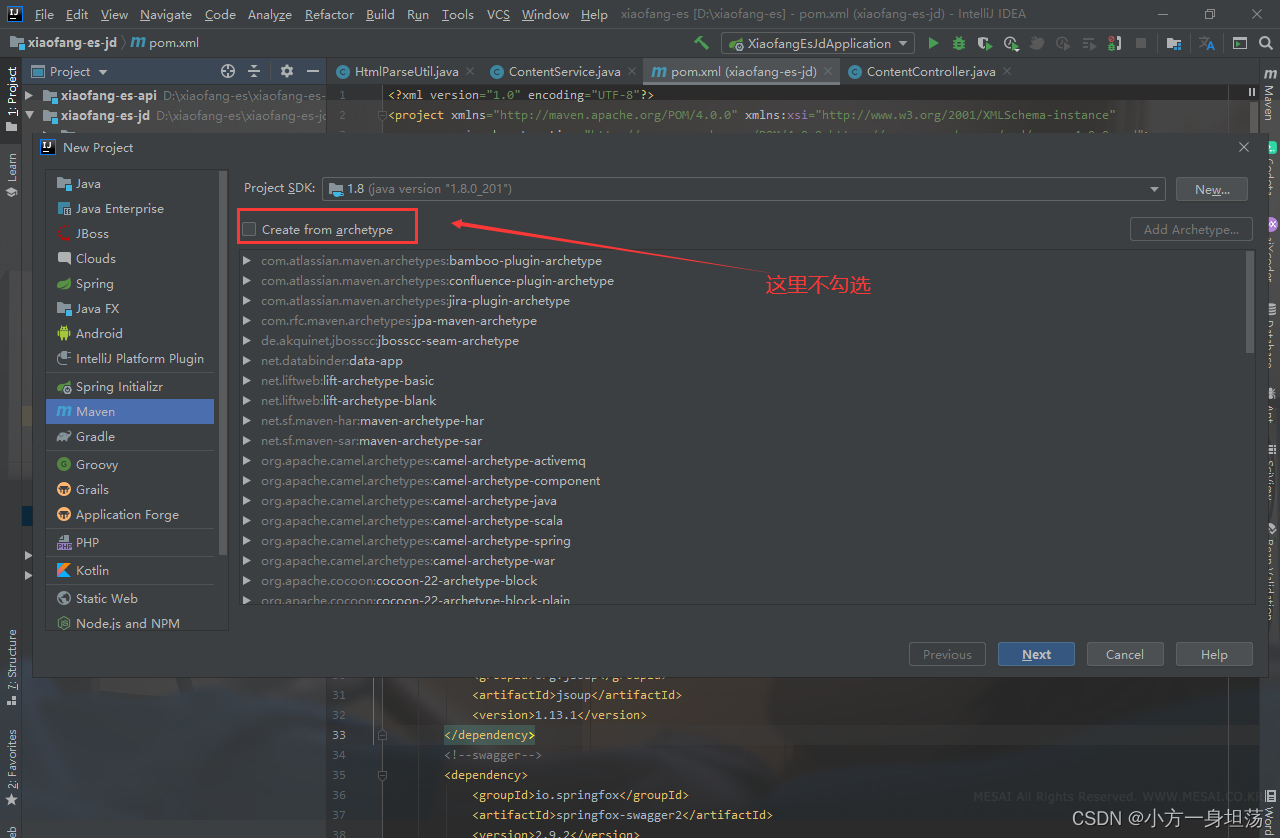Screen dimensions: 1280x838
Task: Open the VCS menu
Action: pyautogui.click(x=498, y=14)
